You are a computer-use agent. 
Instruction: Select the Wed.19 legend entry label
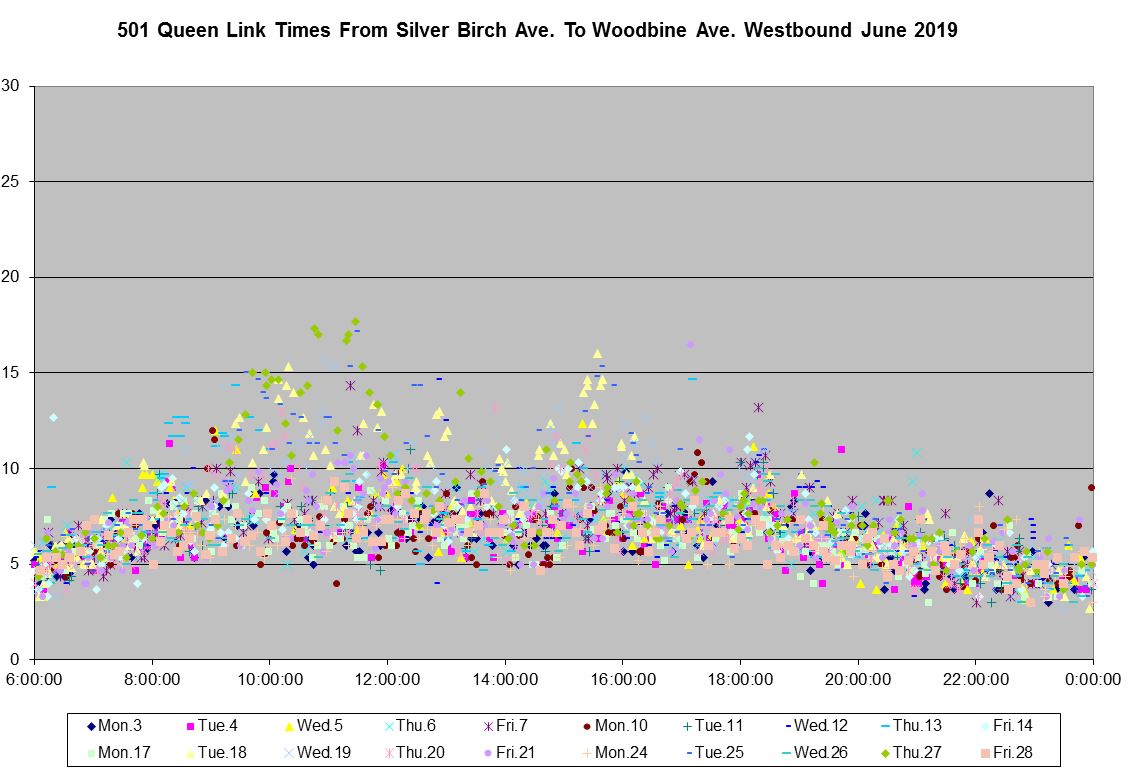point(321,752)
